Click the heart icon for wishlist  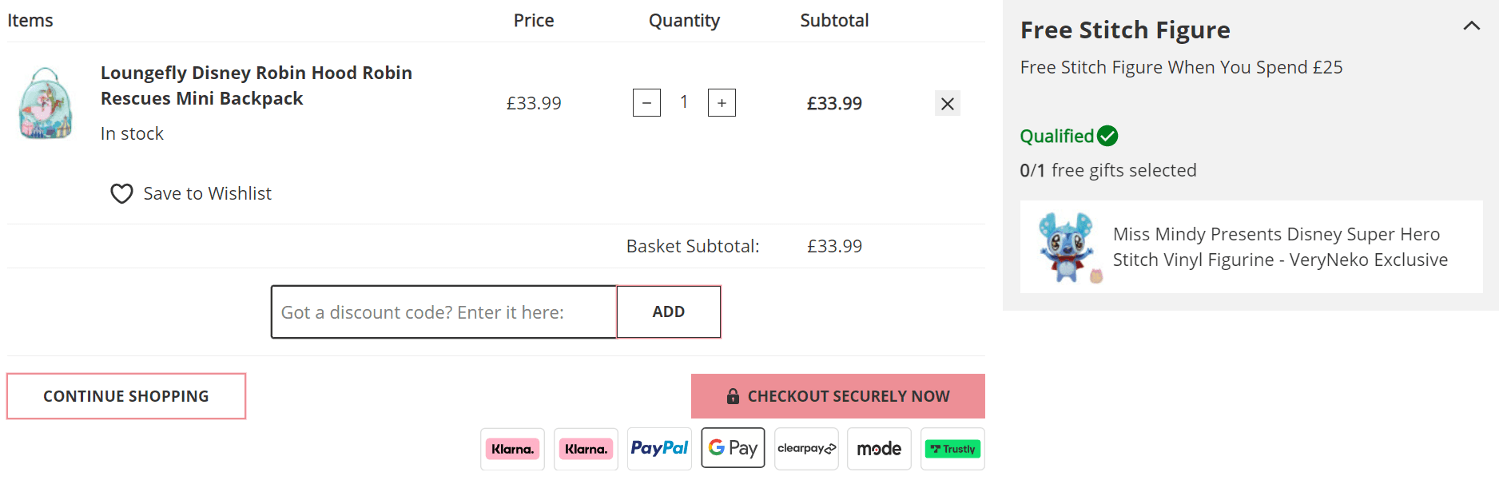121,194
